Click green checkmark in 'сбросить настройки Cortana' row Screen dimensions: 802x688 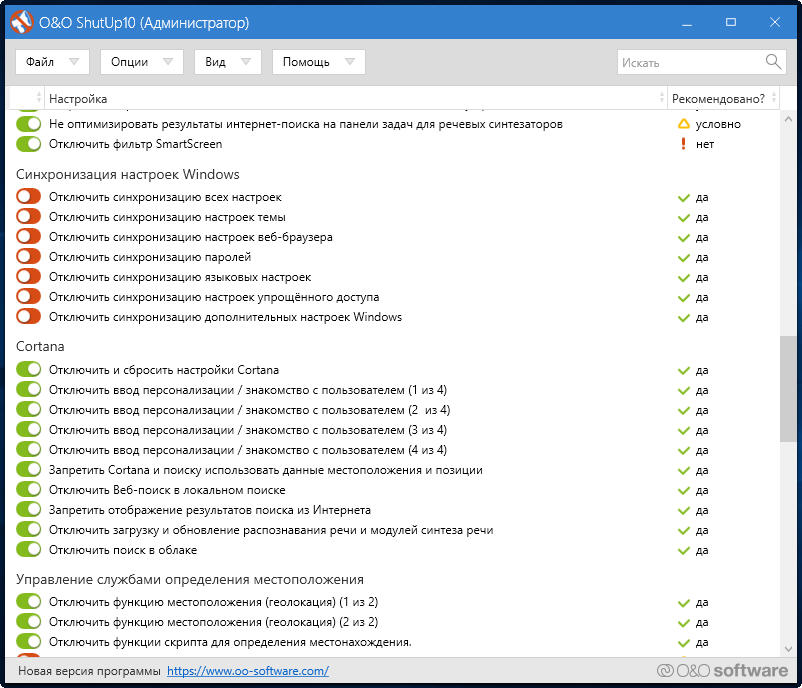pos(683,370)
